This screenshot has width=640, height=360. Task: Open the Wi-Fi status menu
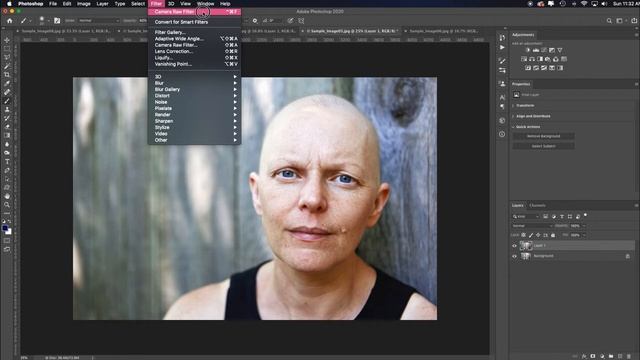point(584,4)
